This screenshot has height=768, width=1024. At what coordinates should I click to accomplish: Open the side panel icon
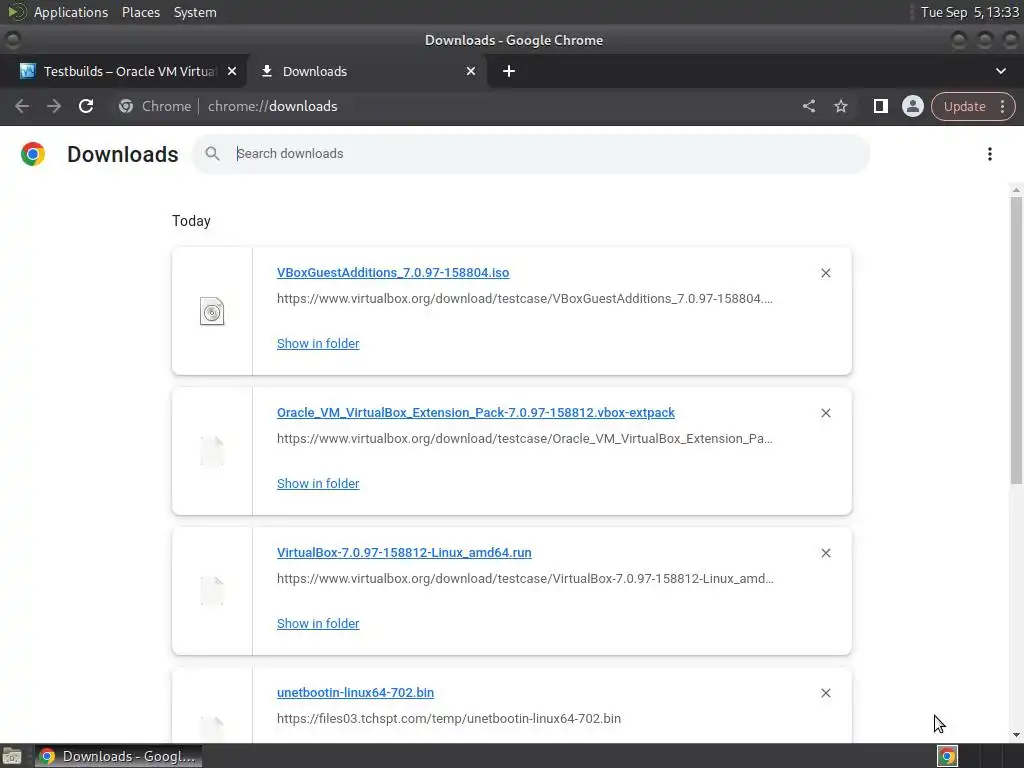[x=880, y=106]
